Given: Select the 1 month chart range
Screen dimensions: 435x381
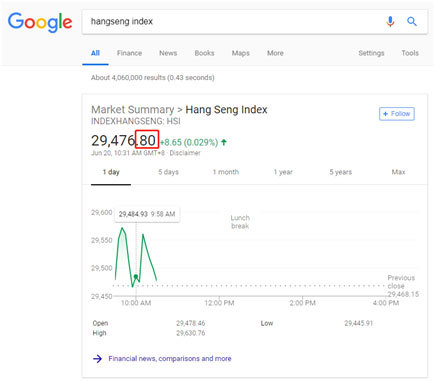Looking at the screenshot, I should coord(226,172).
